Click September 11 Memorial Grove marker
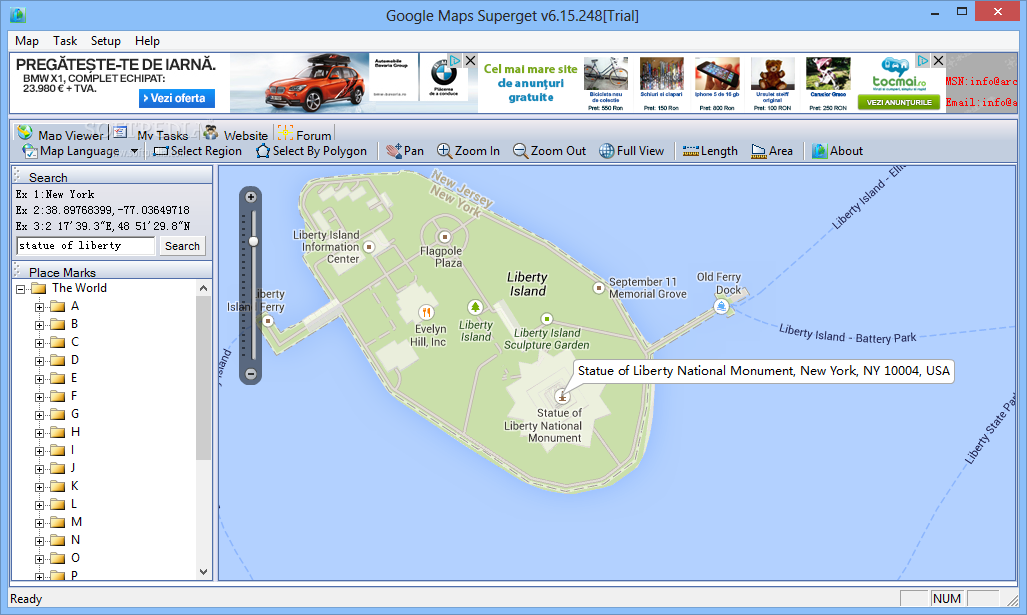1027x615 pixels. (599, 288)
